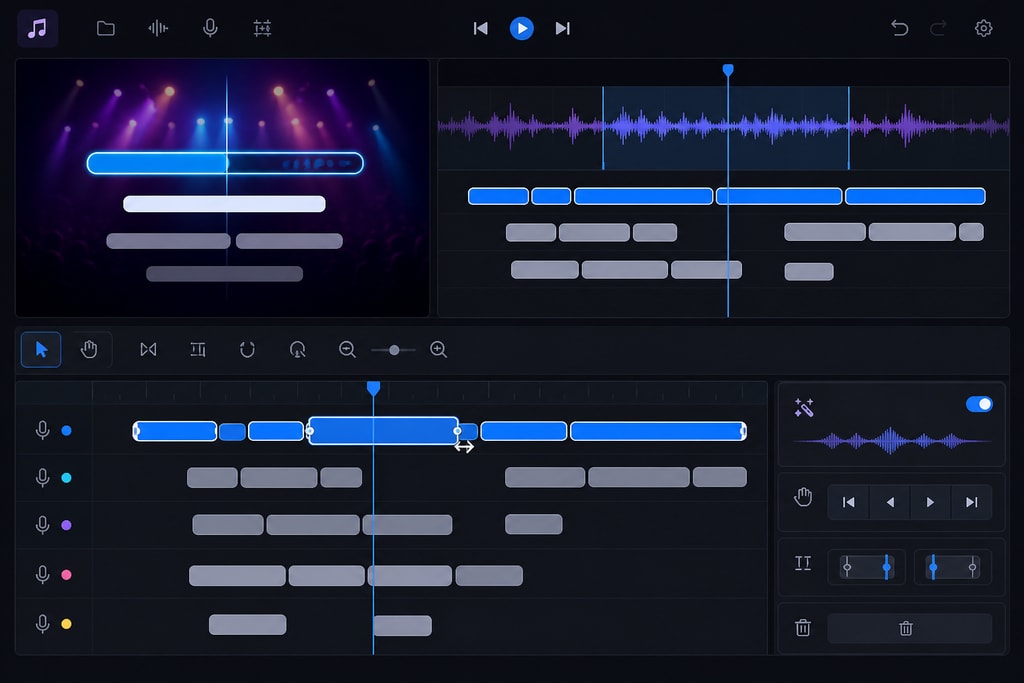Click the wide delete button
Screen dimensions: 1024x683
point(910,628)
